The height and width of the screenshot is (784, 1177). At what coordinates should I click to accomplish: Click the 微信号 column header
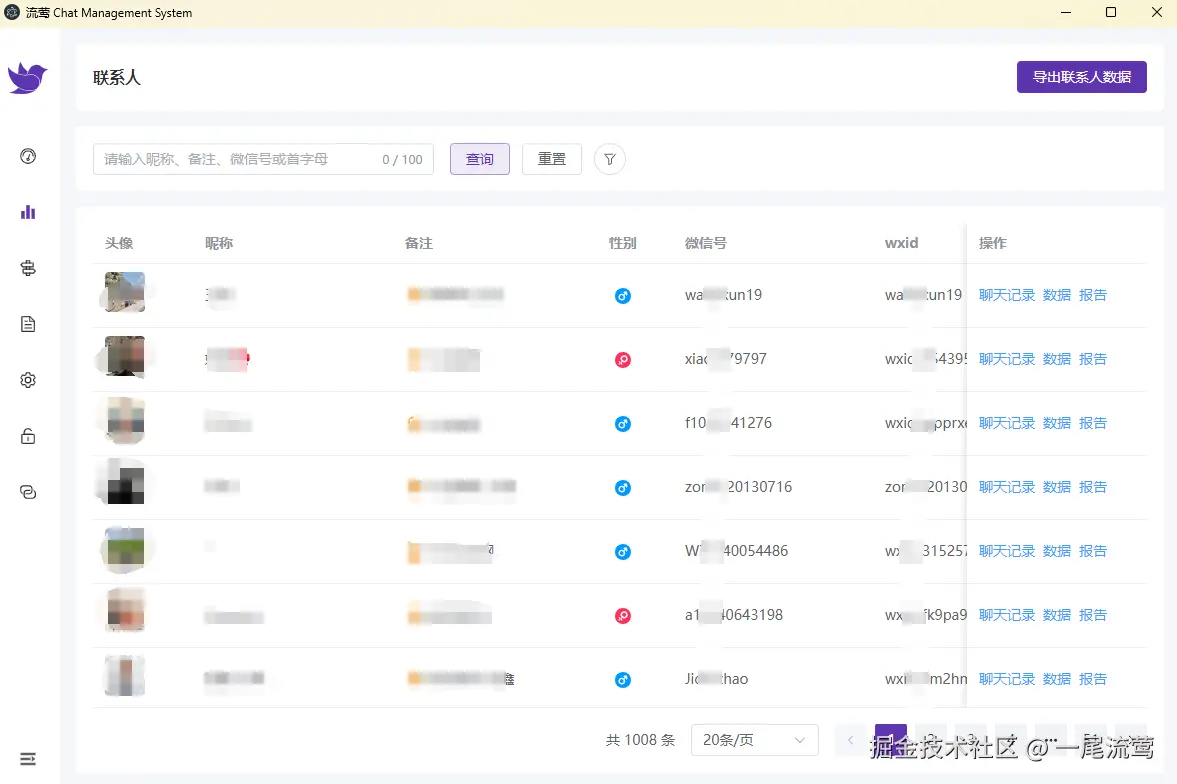pyautogui.click(x=705, y=243)
